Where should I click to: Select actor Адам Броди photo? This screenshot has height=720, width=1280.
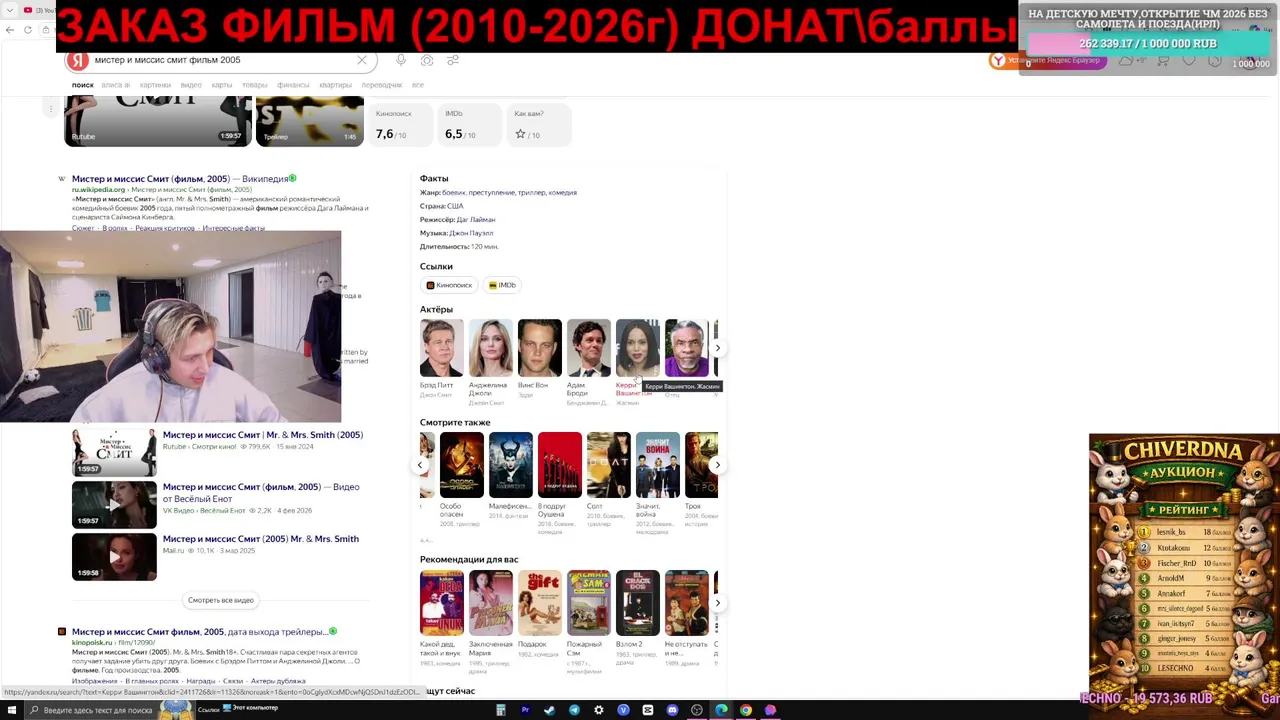(x=588, y=348)
